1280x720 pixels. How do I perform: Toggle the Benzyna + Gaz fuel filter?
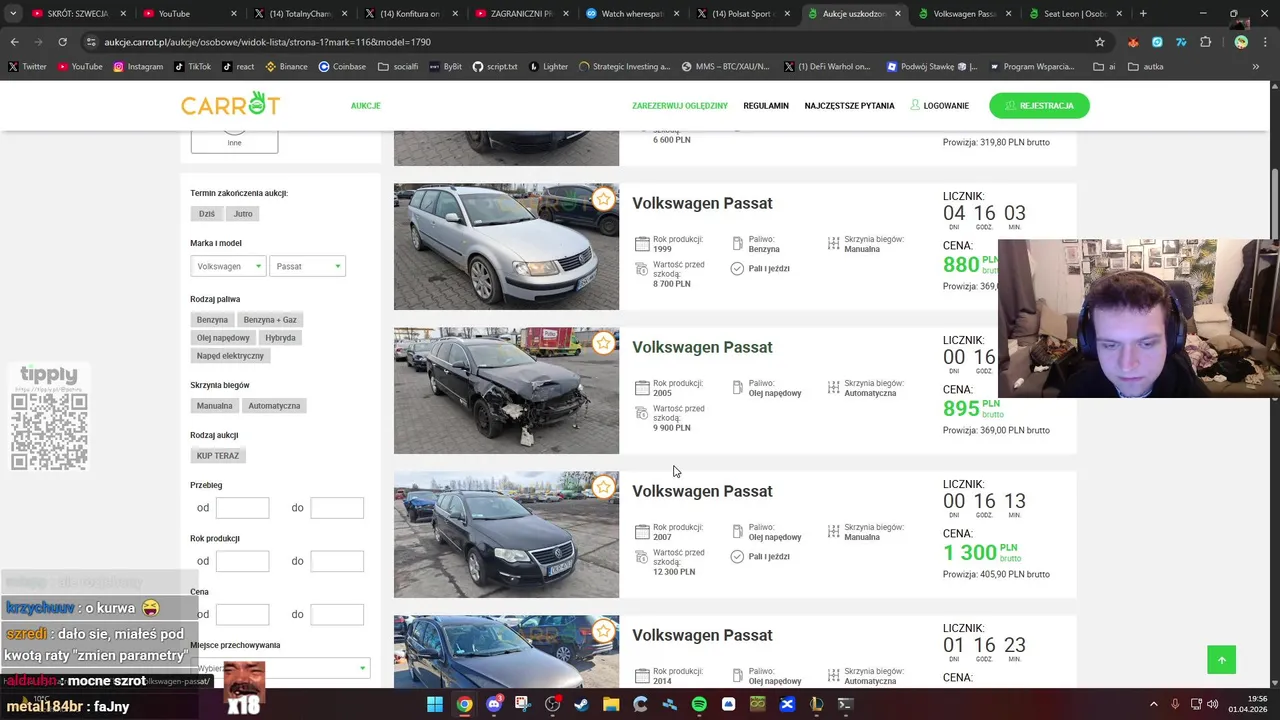(270, 320)
